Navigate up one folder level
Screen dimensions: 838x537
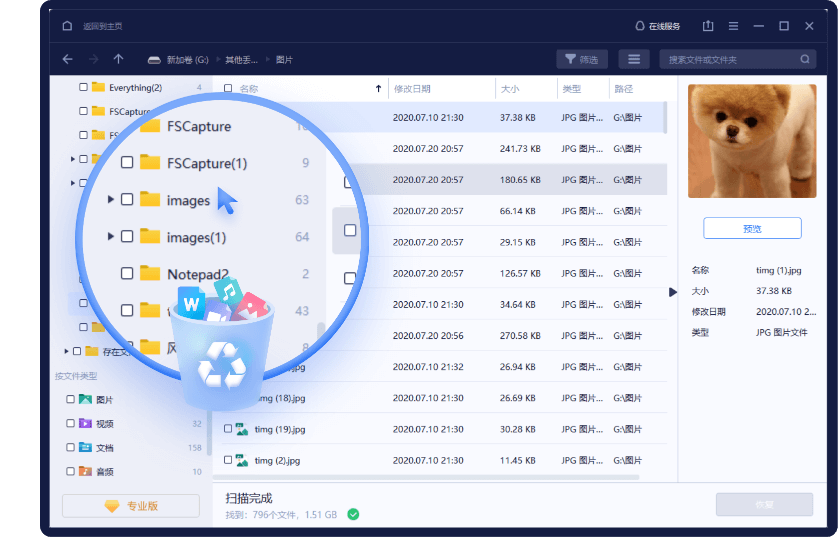point(119,59)
